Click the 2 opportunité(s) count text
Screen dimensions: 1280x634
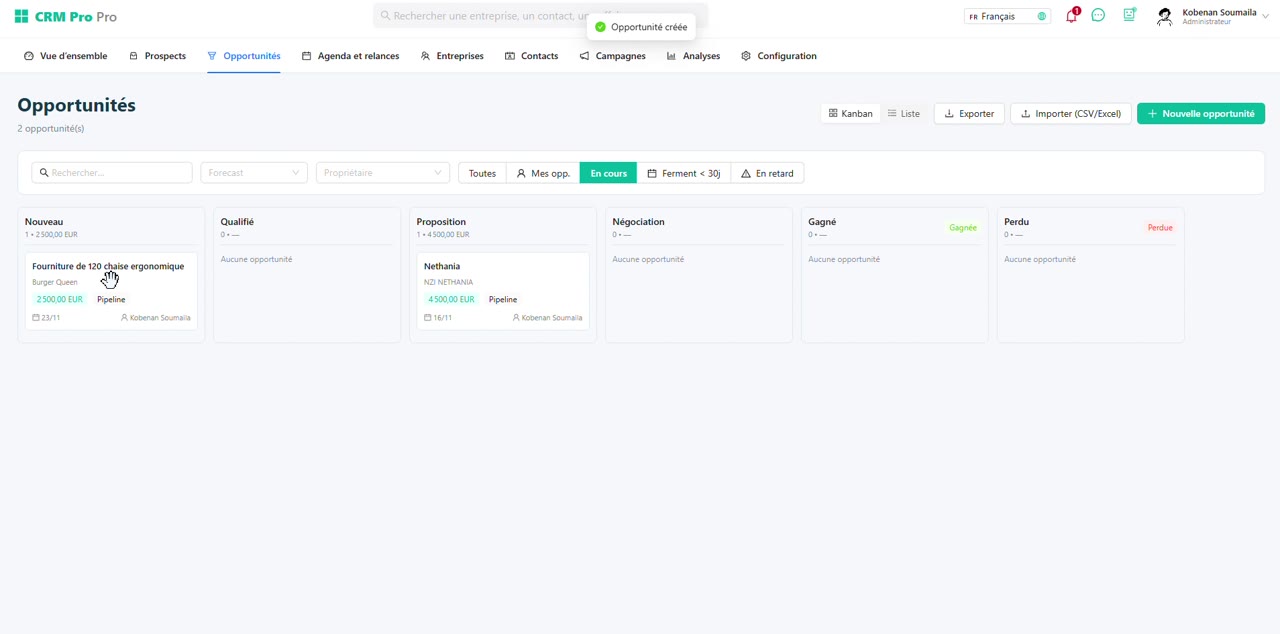[x=51, y=129]
